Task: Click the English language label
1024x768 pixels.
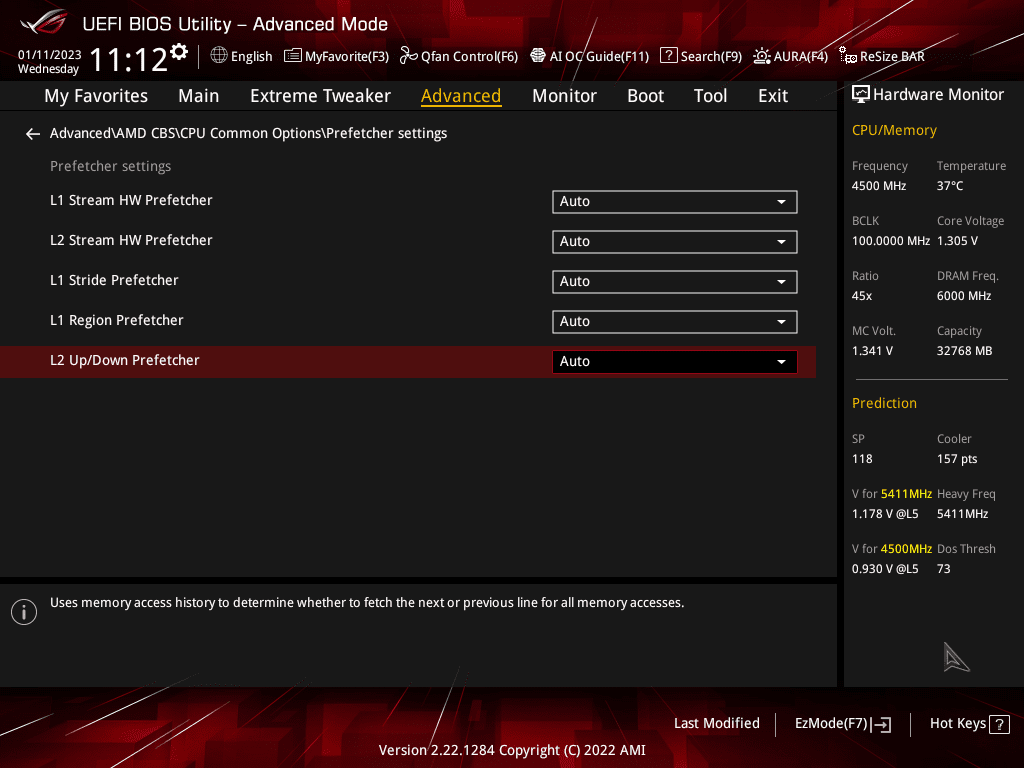Action: pos(251,57)
